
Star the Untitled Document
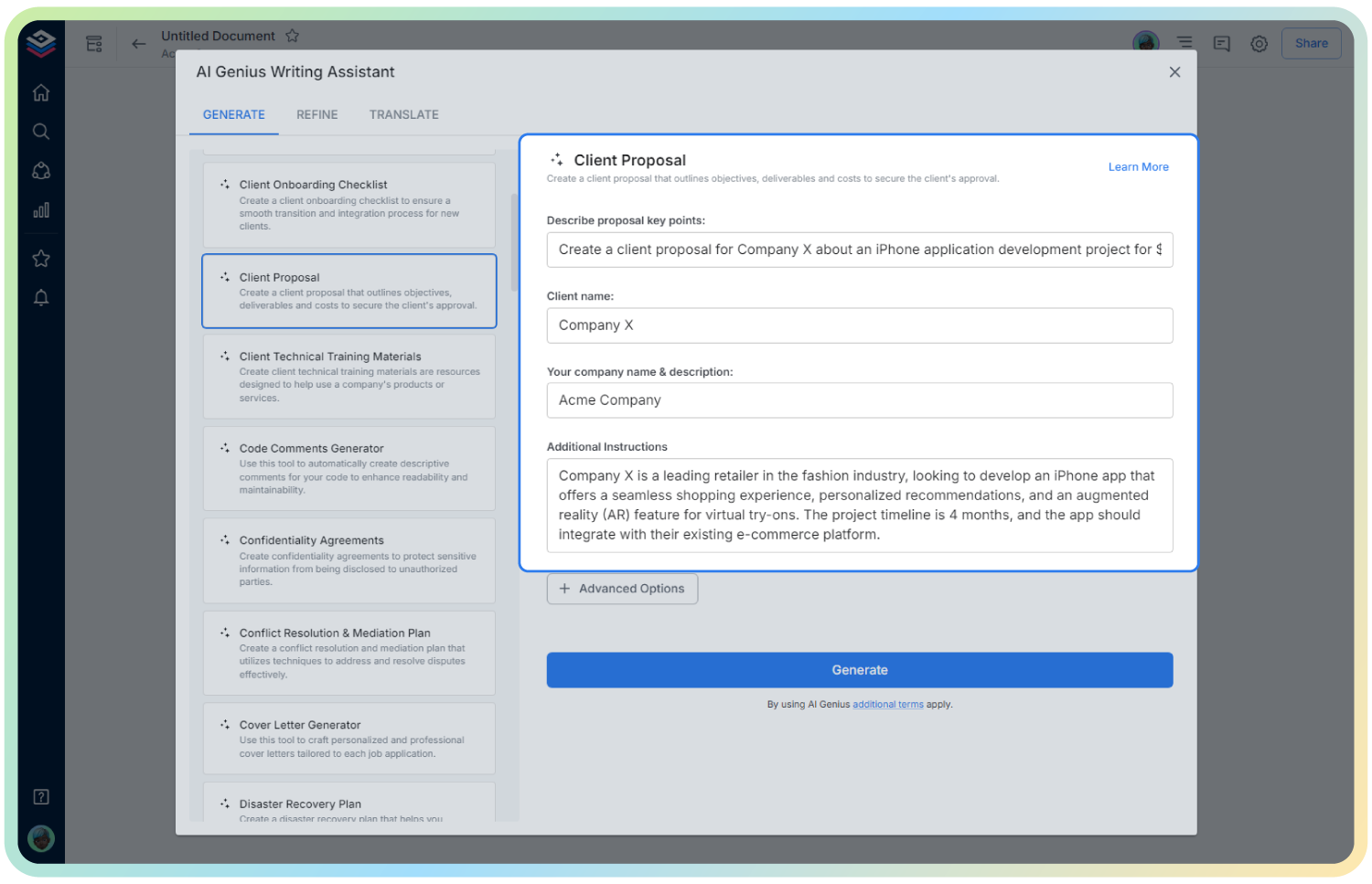click(292, 36)
